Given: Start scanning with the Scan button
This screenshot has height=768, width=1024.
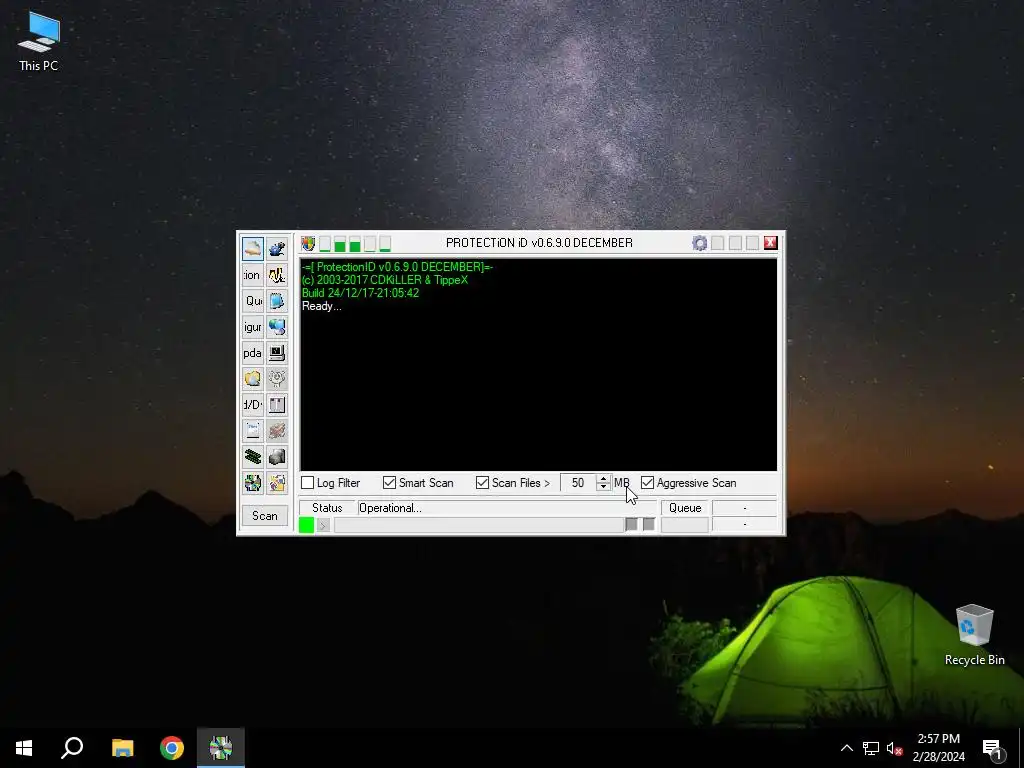Looking at the screenshot, I should click(x=264, y=516).
